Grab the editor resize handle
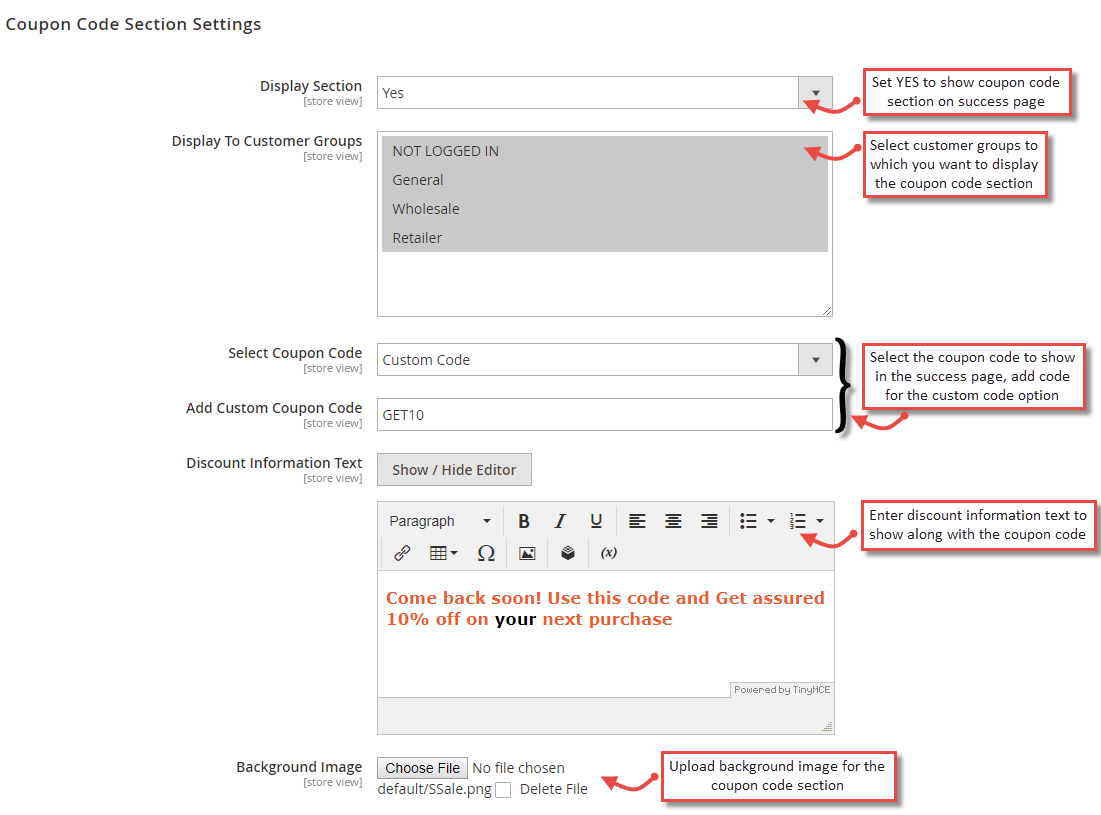1101x815 pixels. 827,727
